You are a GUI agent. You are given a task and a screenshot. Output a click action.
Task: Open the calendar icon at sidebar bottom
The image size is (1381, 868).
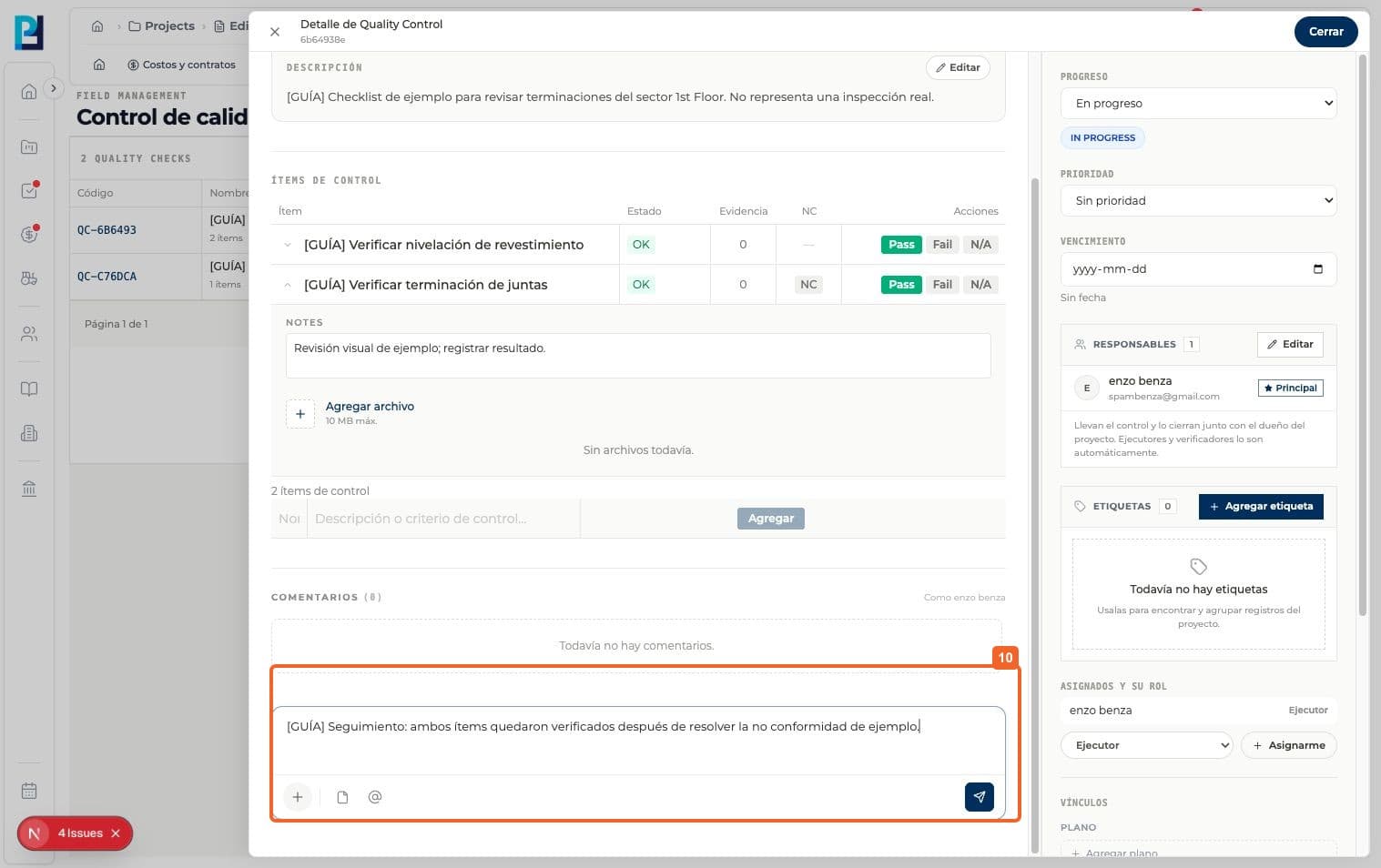[29, 791]
